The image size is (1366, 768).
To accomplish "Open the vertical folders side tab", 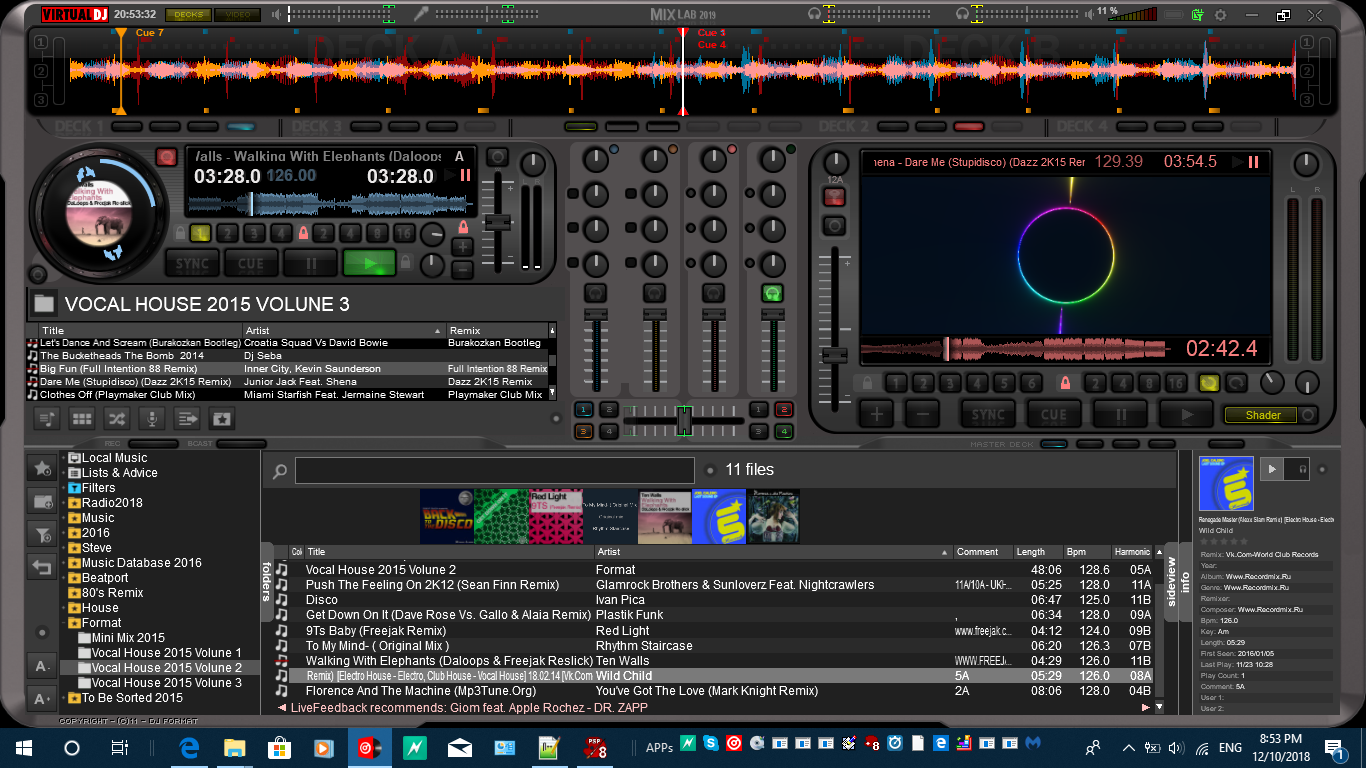I will point(267,580).
